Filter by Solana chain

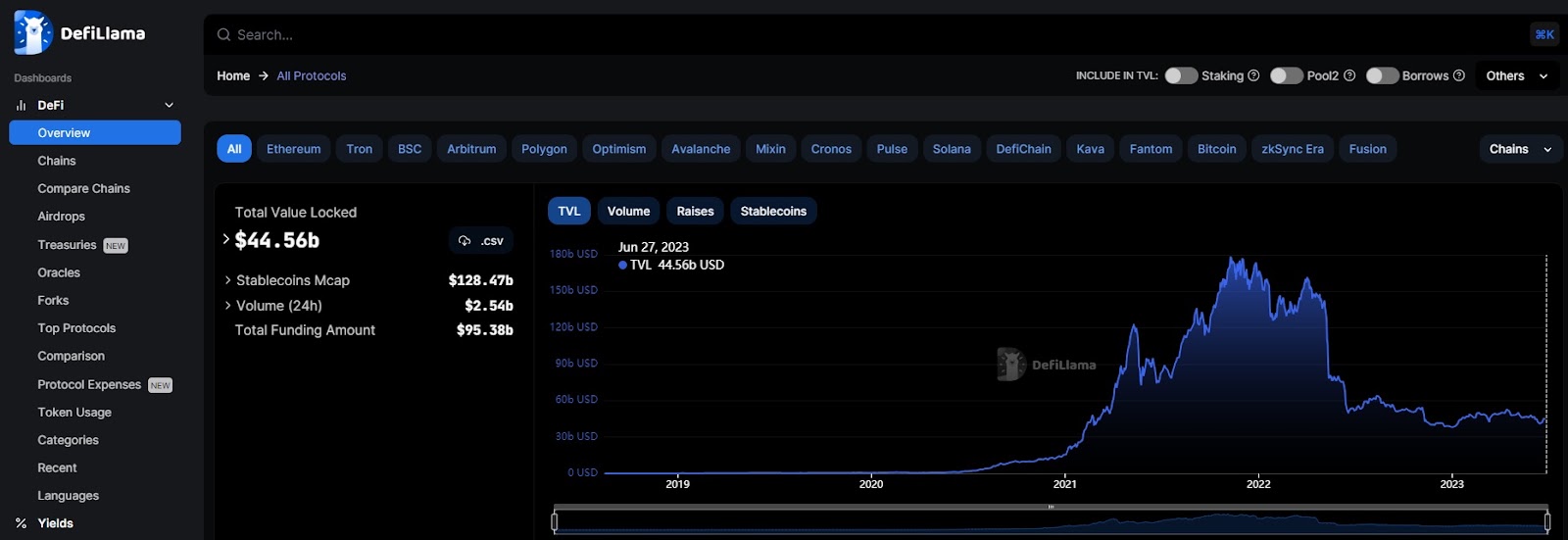tap(952, 149)
